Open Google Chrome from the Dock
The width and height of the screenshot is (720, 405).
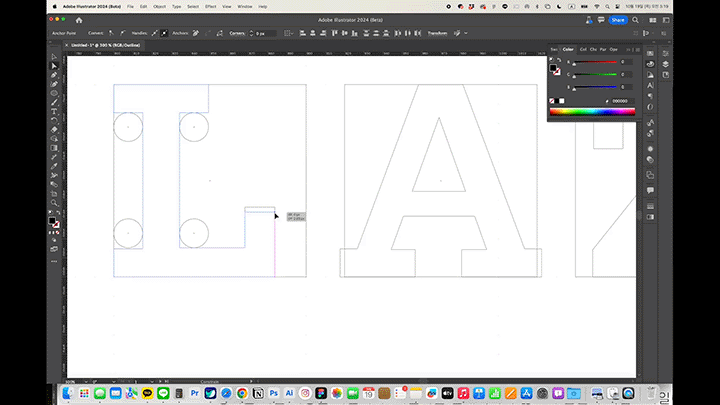click(242, 394)
